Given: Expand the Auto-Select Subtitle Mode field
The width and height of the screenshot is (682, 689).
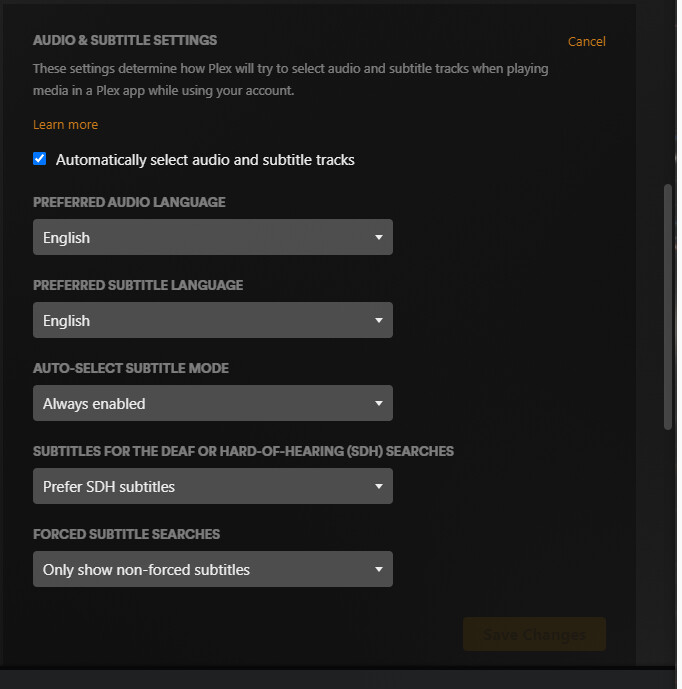Looking at the screenshot, I should point(200,404).
